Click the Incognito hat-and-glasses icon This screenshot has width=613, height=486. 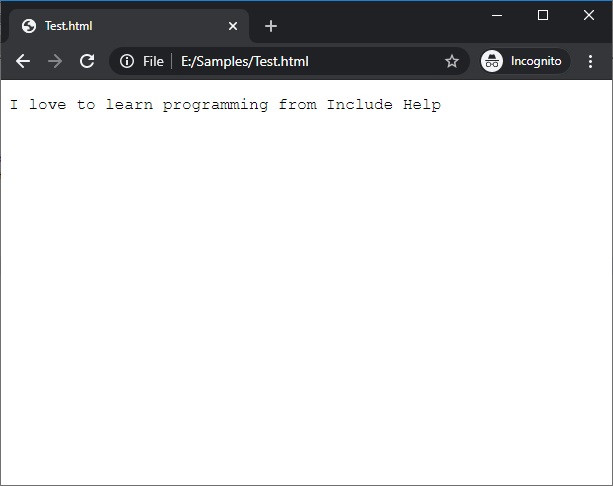[x=492, y=61]
